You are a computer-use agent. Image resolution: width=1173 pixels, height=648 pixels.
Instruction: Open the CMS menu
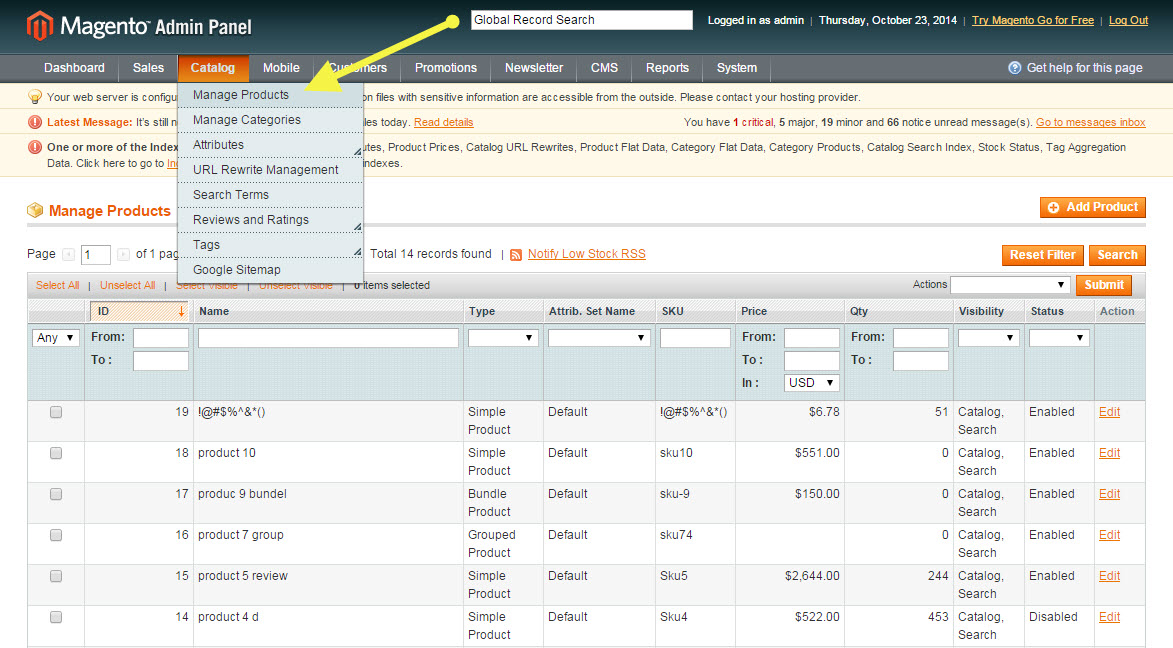(604, 68)
